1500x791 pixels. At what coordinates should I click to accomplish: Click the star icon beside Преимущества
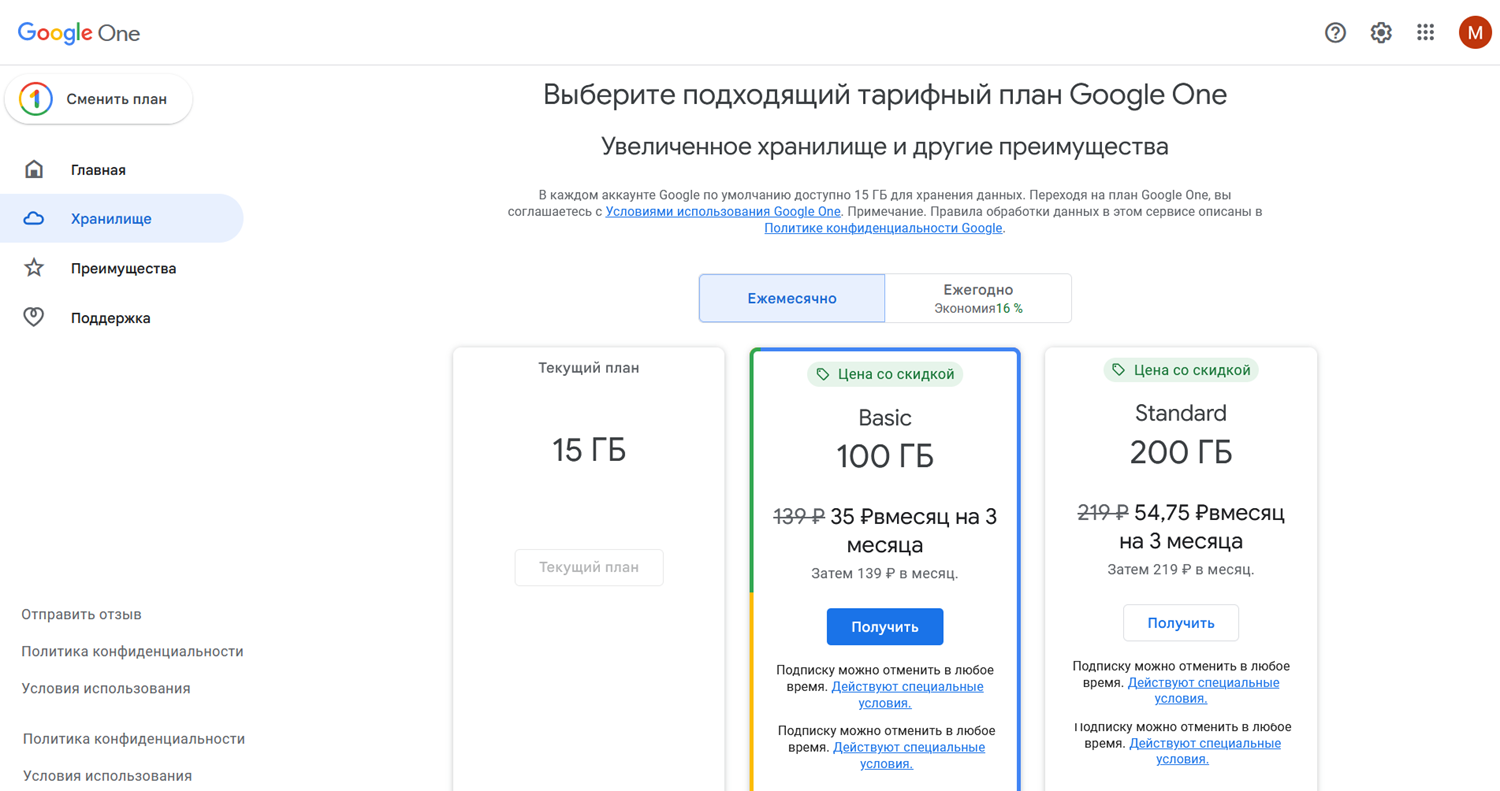[34, 268]
